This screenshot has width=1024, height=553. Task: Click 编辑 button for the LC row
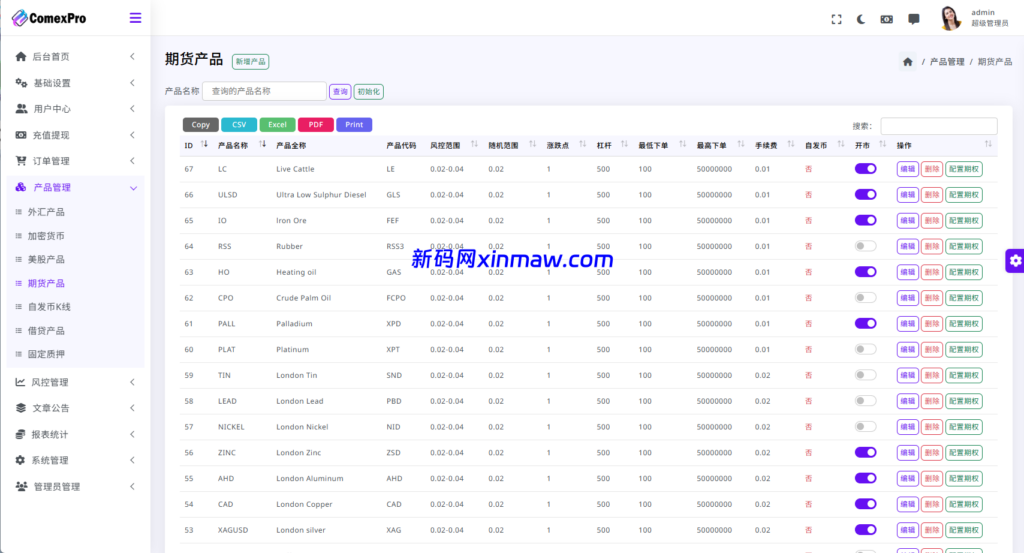tap(907, 169)
